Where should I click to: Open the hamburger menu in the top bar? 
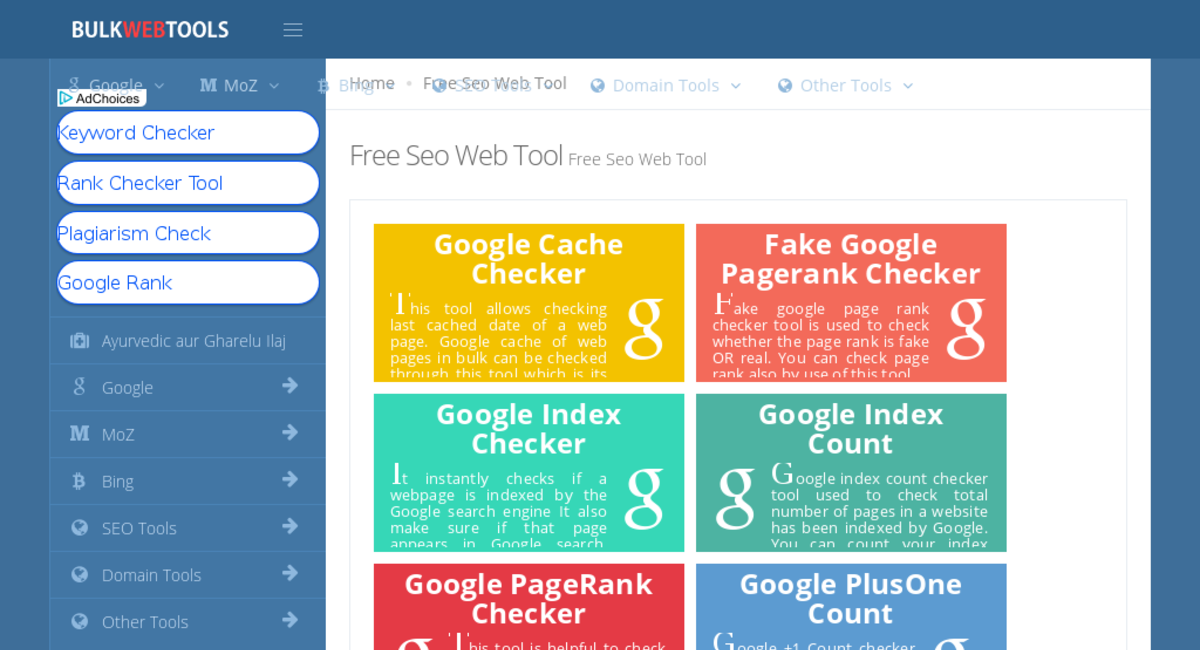pyautogui.click(x=292, y=29)
